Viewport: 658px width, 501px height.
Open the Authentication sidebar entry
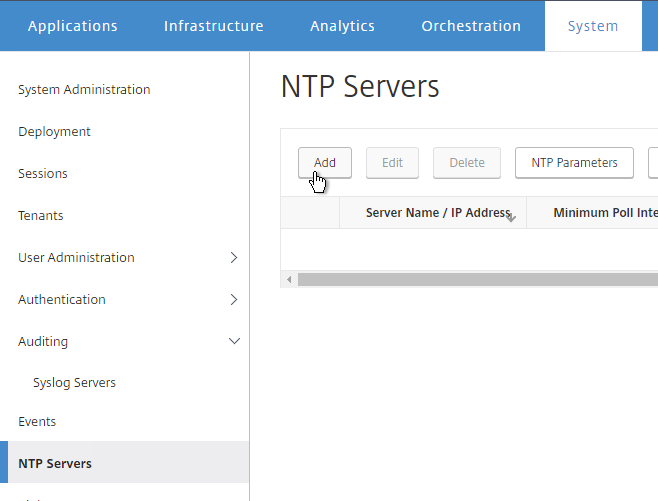(x=62, y=299)
